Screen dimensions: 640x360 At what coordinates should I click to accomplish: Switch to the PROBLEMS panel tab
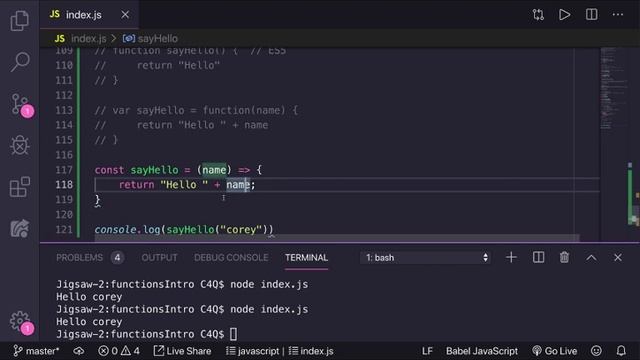point(79,258)
